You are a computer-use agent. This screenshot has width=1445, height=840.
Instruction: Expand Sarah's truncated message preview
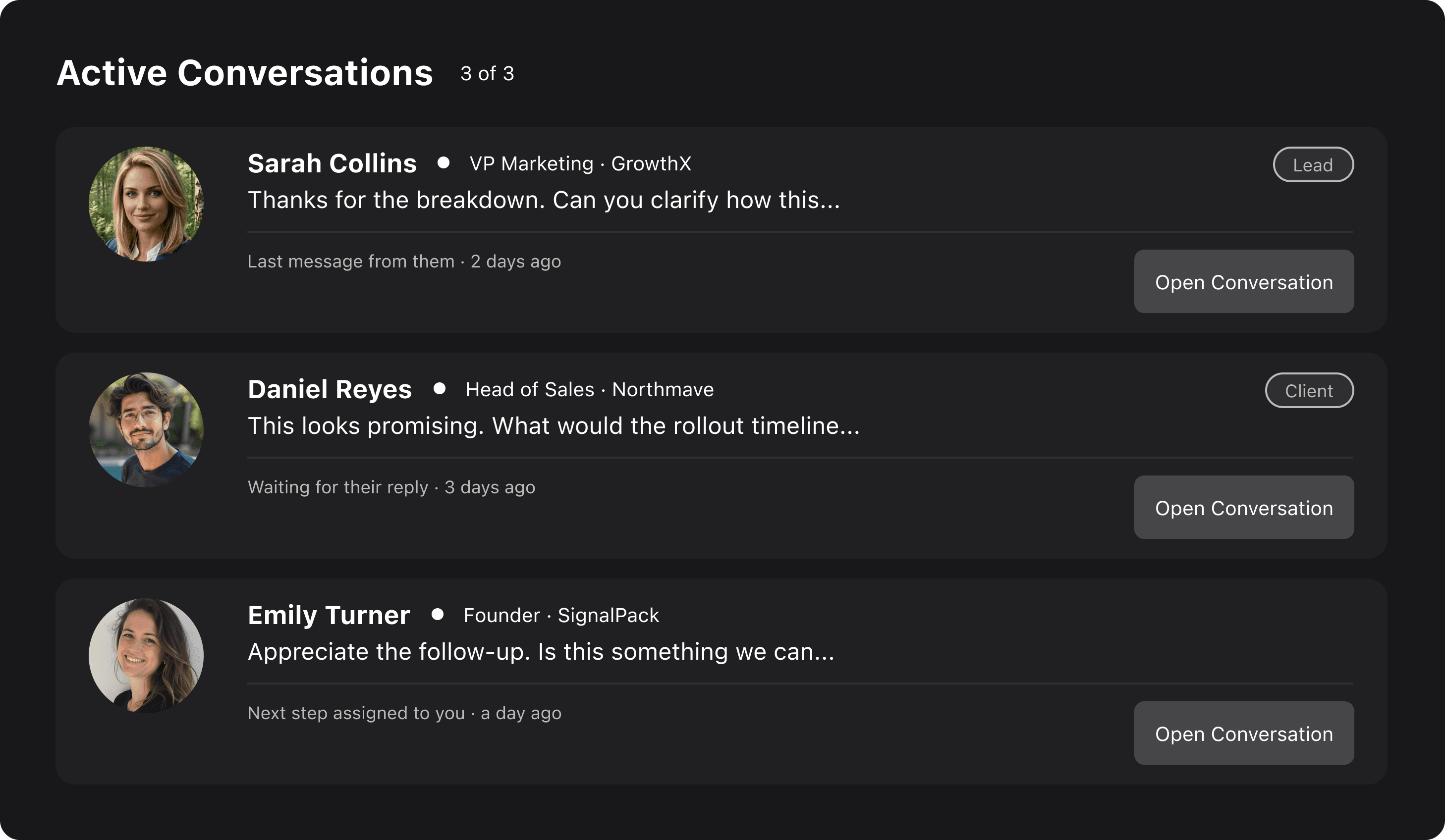tap(544, 200)
